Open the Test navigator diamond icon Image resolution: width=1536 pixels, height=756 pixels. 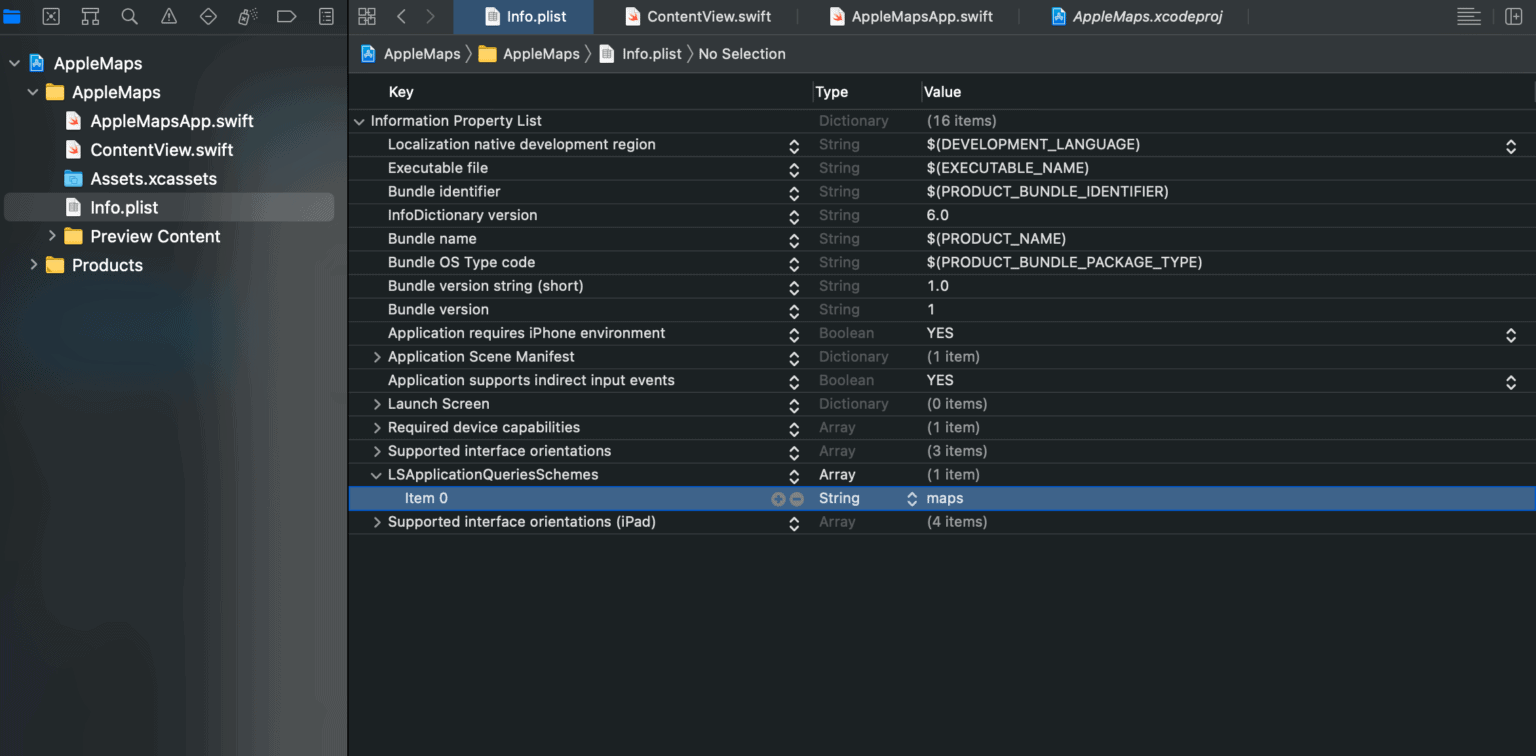click(x=208, y=16)
